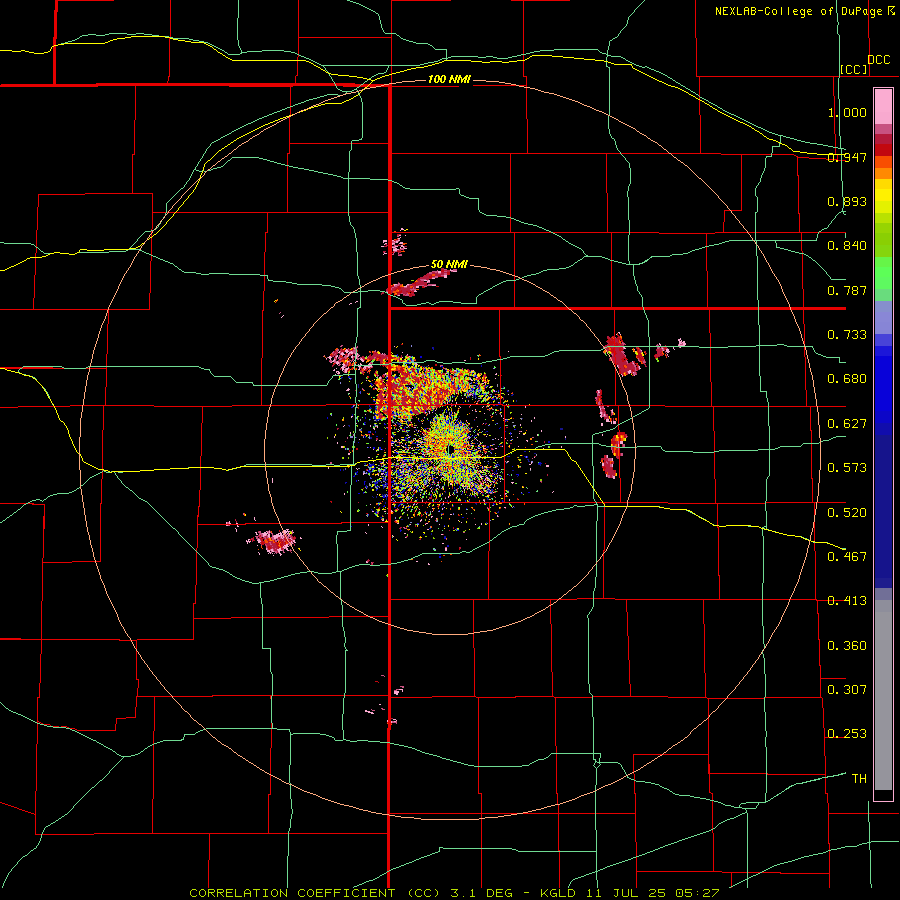Select the 0.733 scale value
Viewport: 900px width, 900px height.
pyautogui.click(x=847, y=335)
